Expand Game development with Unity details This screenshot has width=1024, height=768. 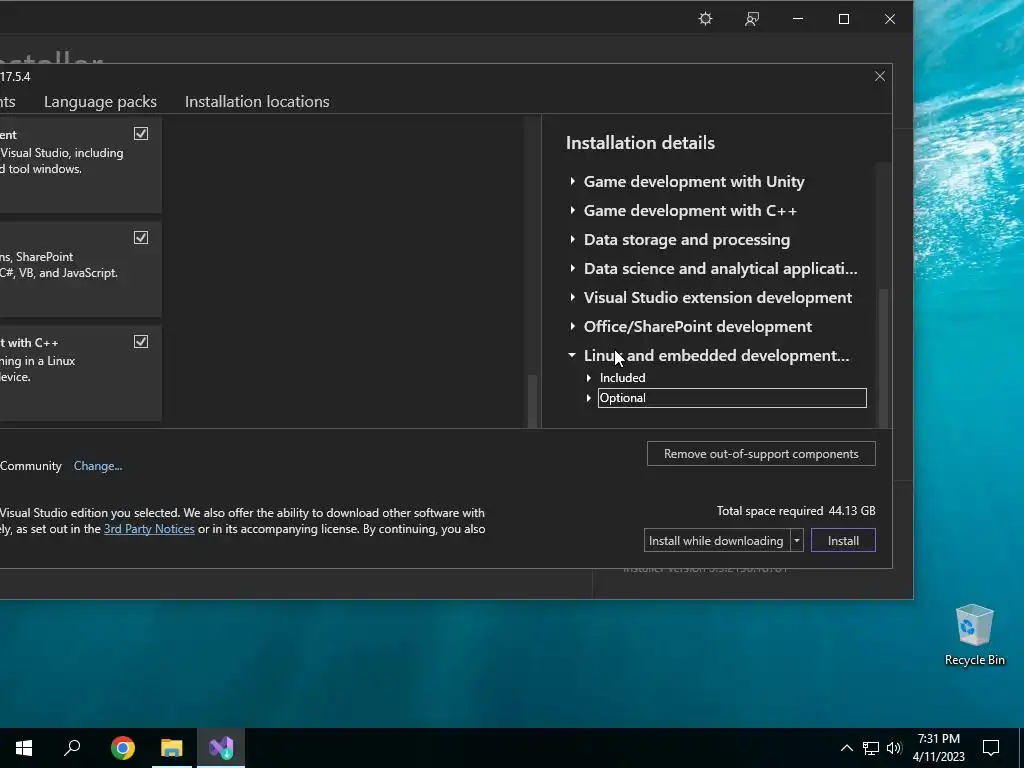pos(573,181)
